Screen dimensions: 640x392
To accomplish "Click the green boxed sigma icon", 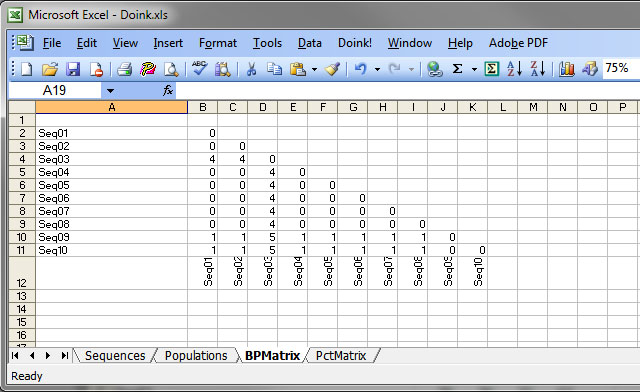I will pos(491,69).
